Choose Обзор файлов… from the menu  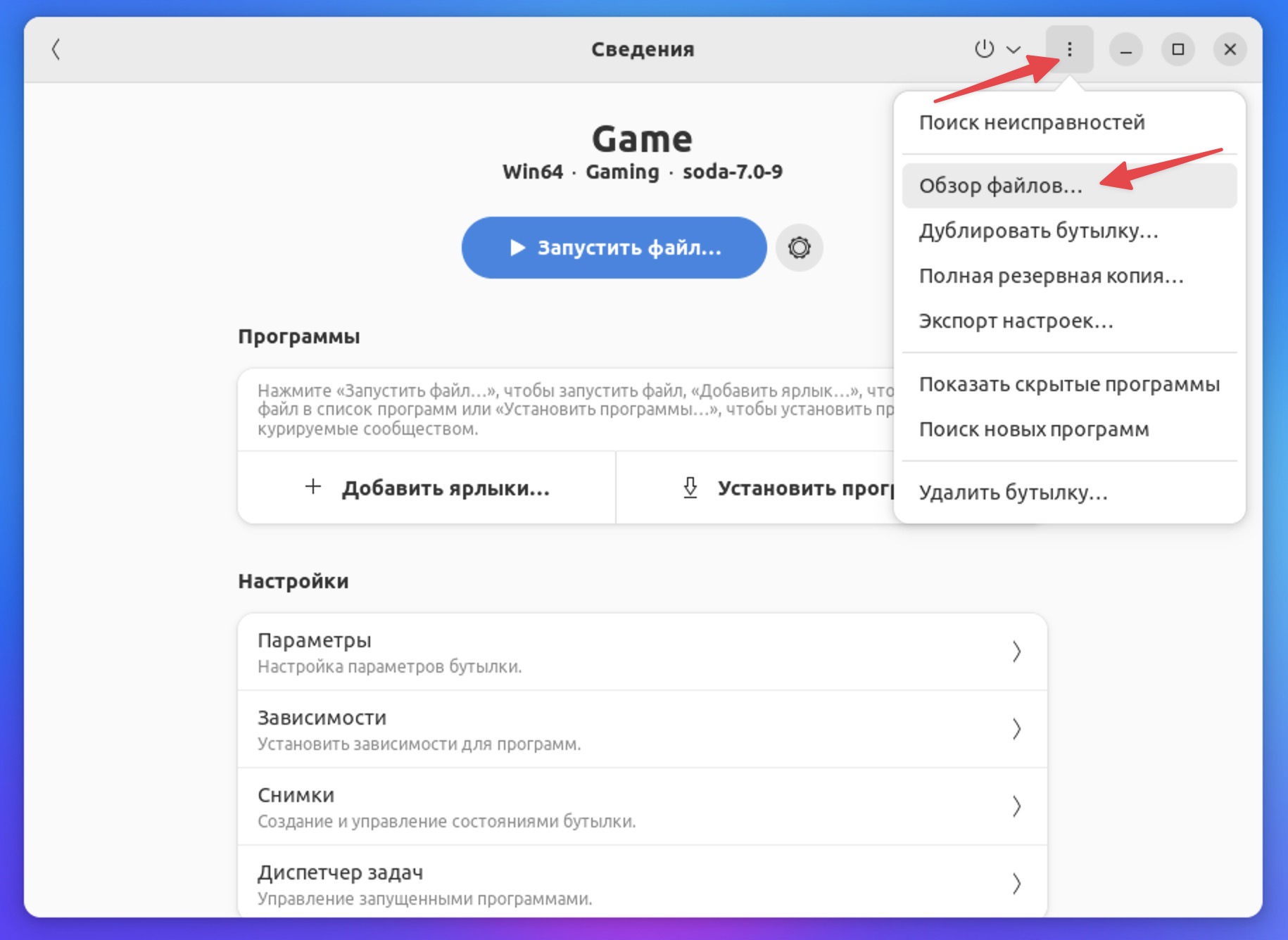click(1069, 186)
